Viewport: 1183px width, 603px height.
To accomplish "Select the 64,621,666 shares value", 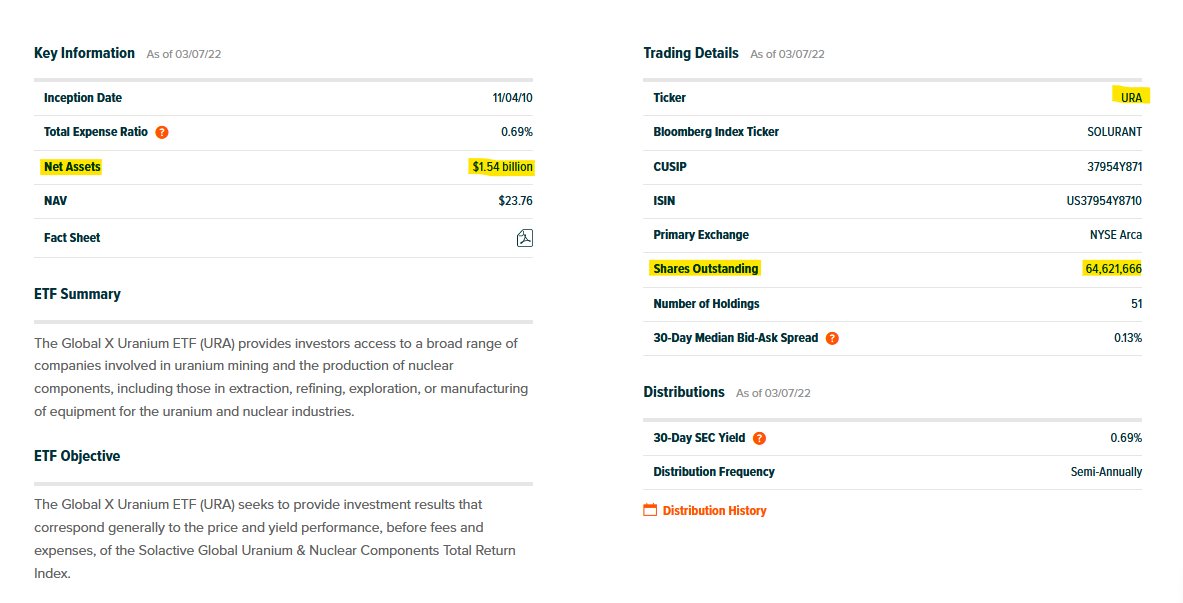I will point(1113,269).
